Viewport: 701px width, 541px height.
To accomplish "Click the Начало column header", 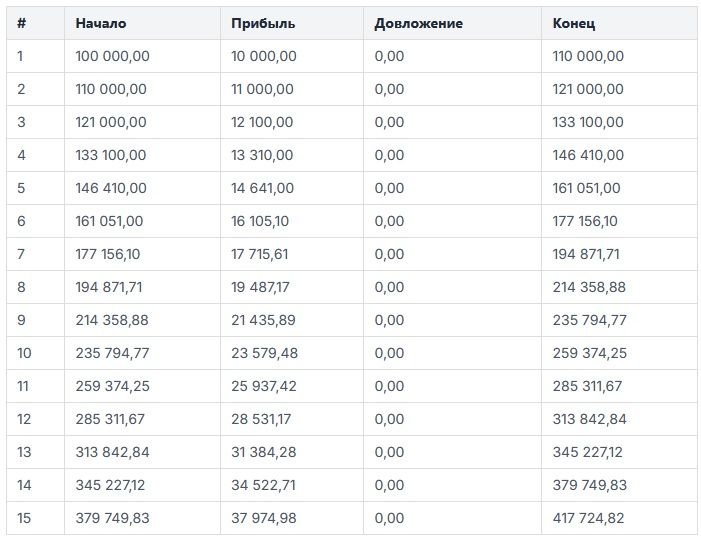I will (101, 23).
